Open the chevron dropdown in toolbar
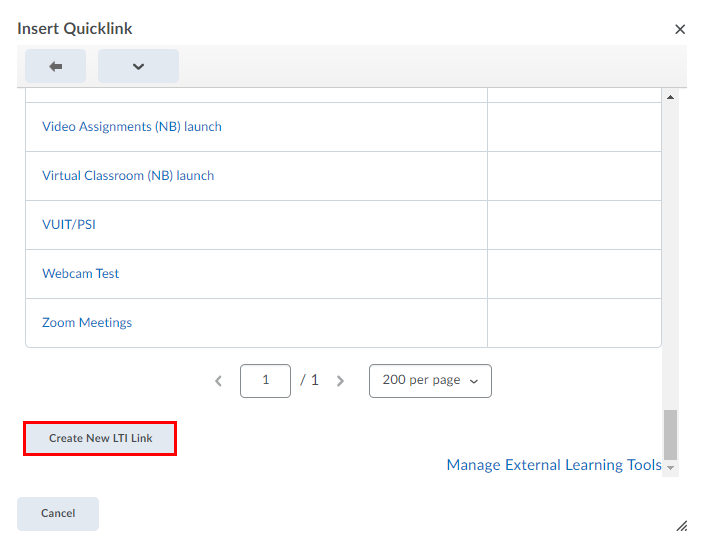The height and width of the screenshot is (552, 706). [138, 66]
